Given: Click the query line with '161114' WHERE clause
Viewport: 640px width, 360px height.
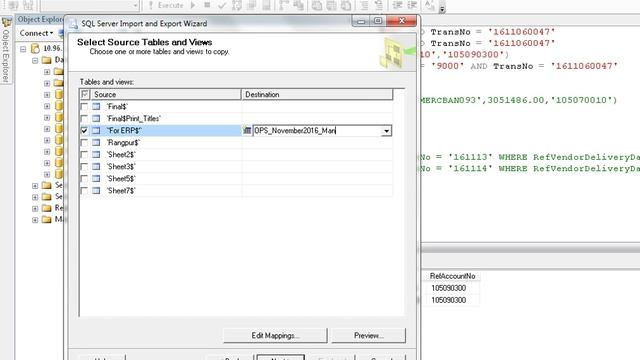Looking at the screenshot, I should 530,169.
